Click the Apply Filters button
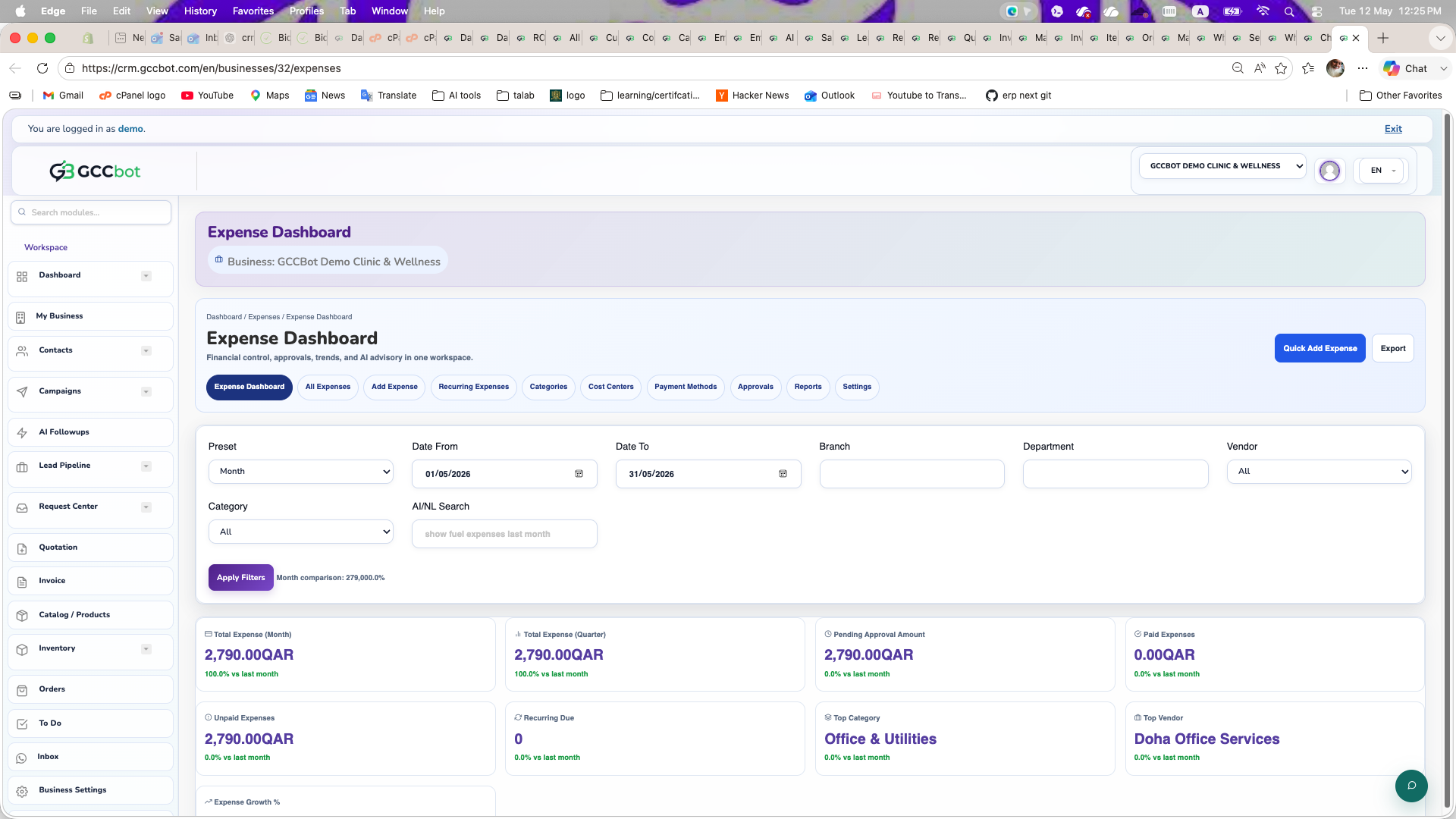 pos(240,577)
